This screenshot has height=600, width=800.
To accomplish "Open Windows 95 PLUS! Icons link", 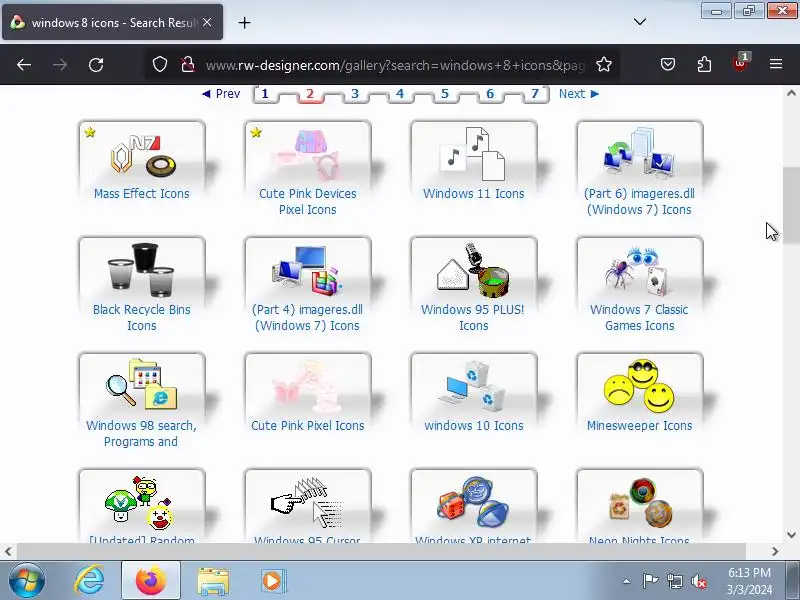I will [x=473, y=317].
